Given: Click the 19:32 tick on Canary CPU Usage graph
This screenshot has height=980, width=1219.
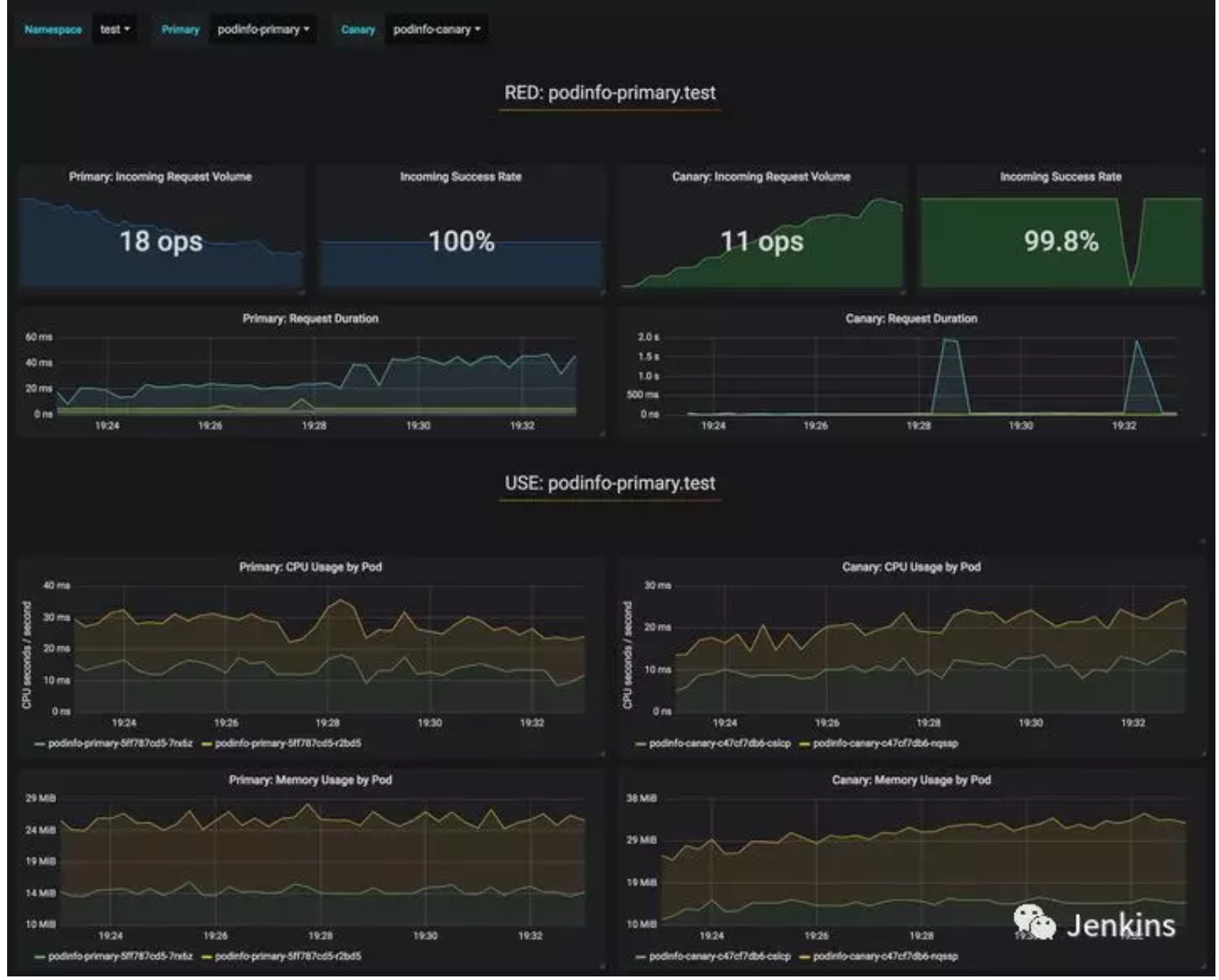Looking at the screenshot, I should coord(1133,723).
